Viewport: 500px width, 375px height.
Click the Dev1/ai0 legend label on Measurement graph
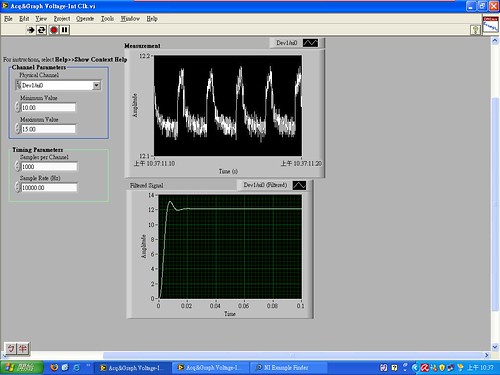[287, 43]
